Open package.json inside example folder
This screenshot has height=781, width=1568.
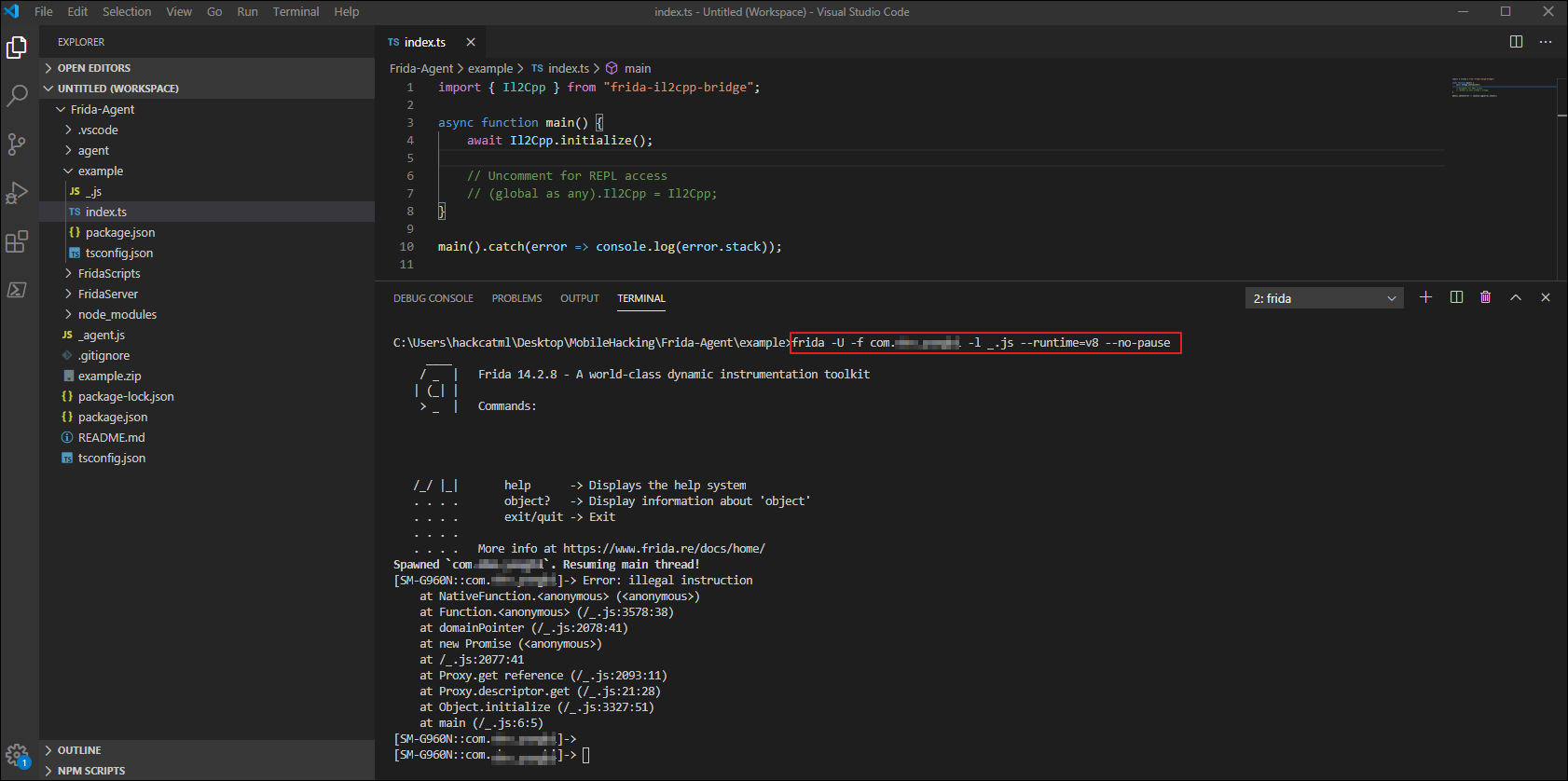tap(207, 232)
